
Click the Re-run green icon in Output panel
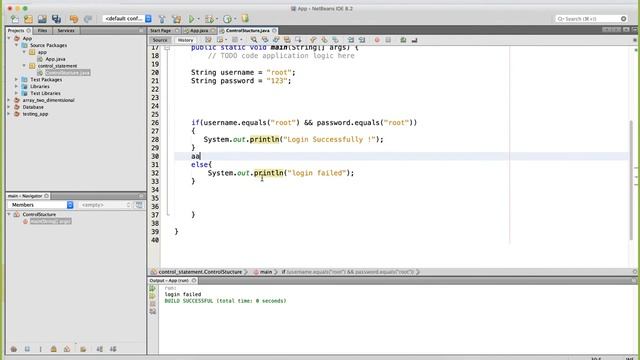click(x=153, y=289)
